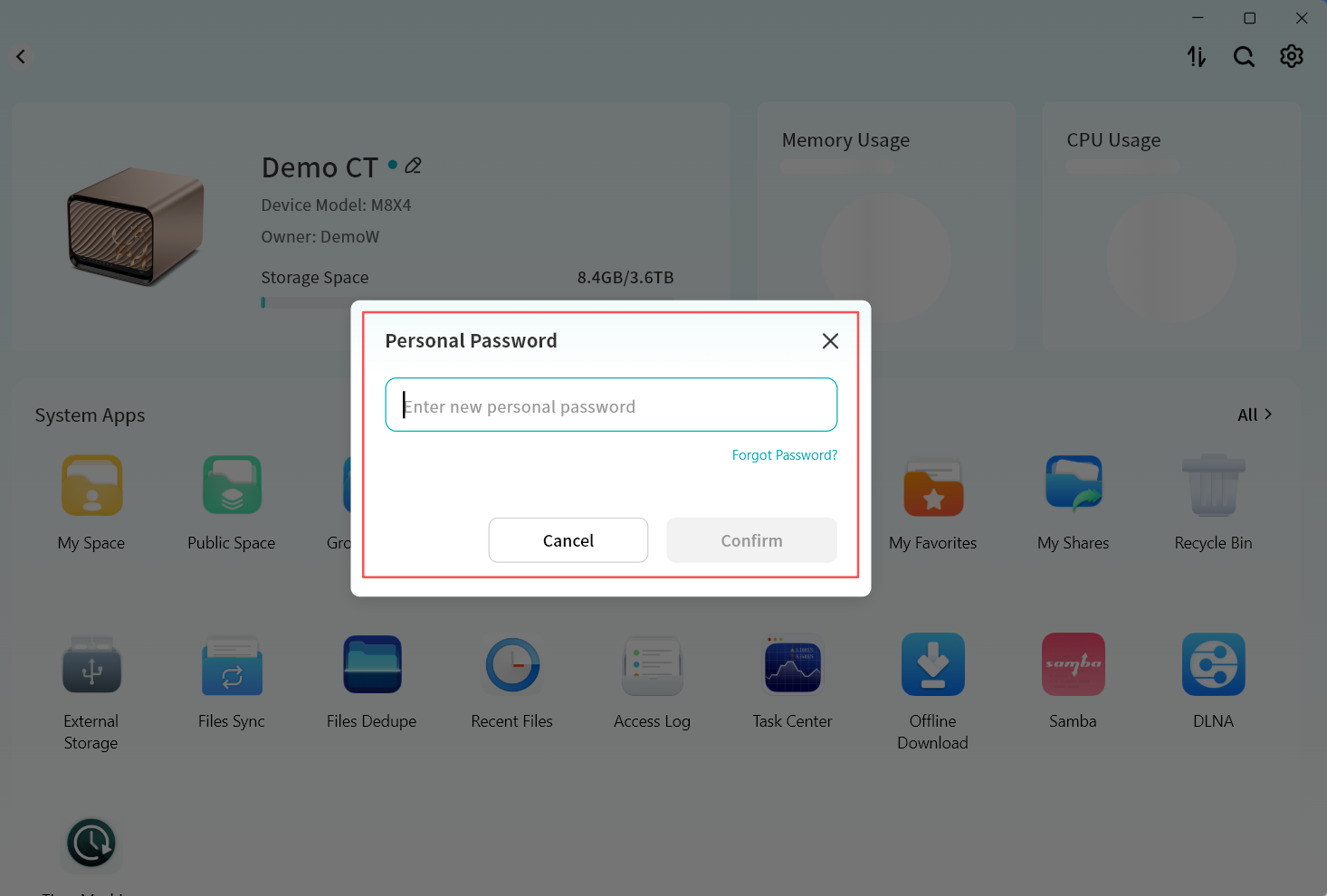Cancel the Personal Password dialog
The image size is (1327, 896).
tap(568, 540)
